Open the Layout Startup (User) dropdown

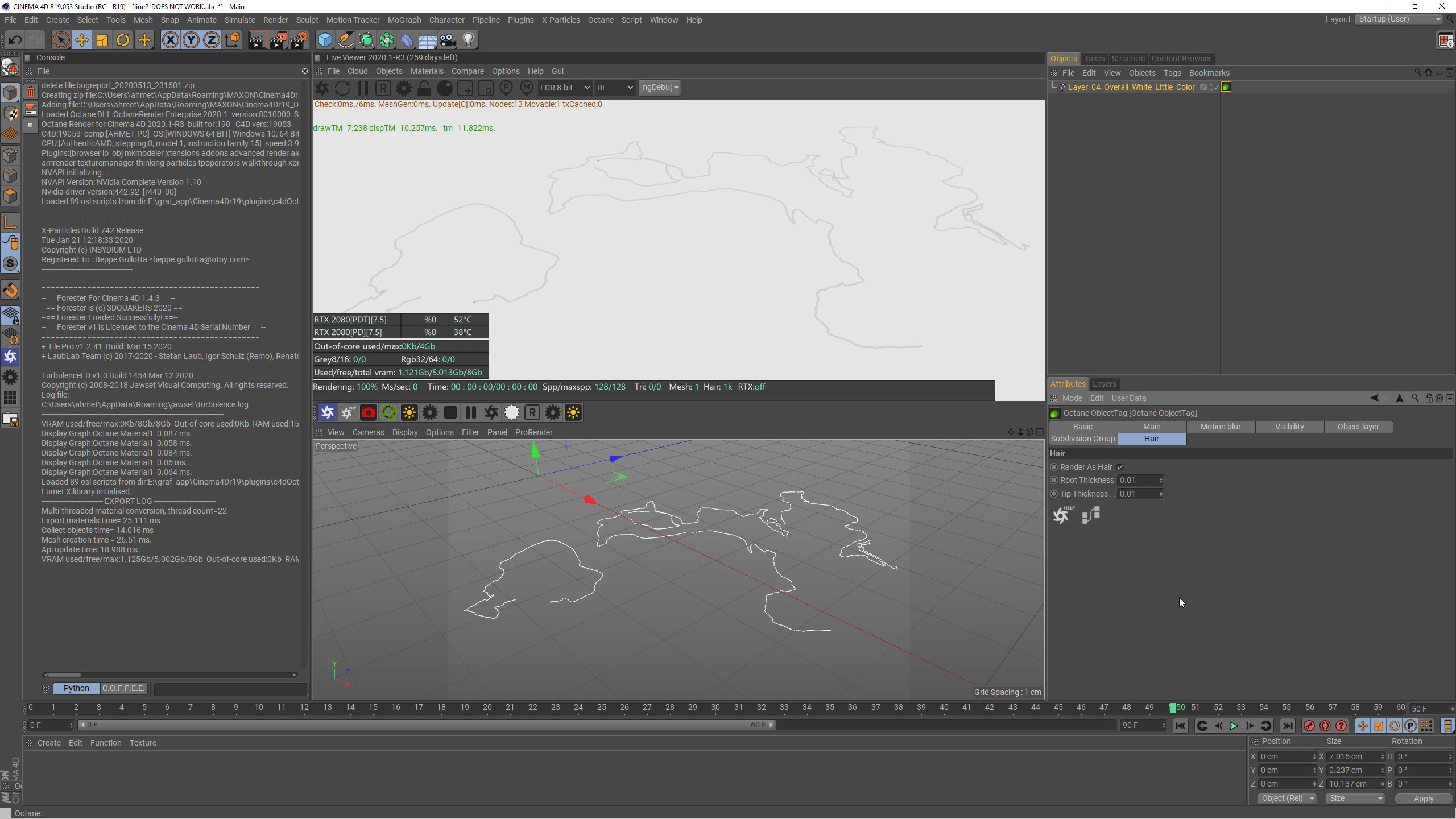[1399, 19]
